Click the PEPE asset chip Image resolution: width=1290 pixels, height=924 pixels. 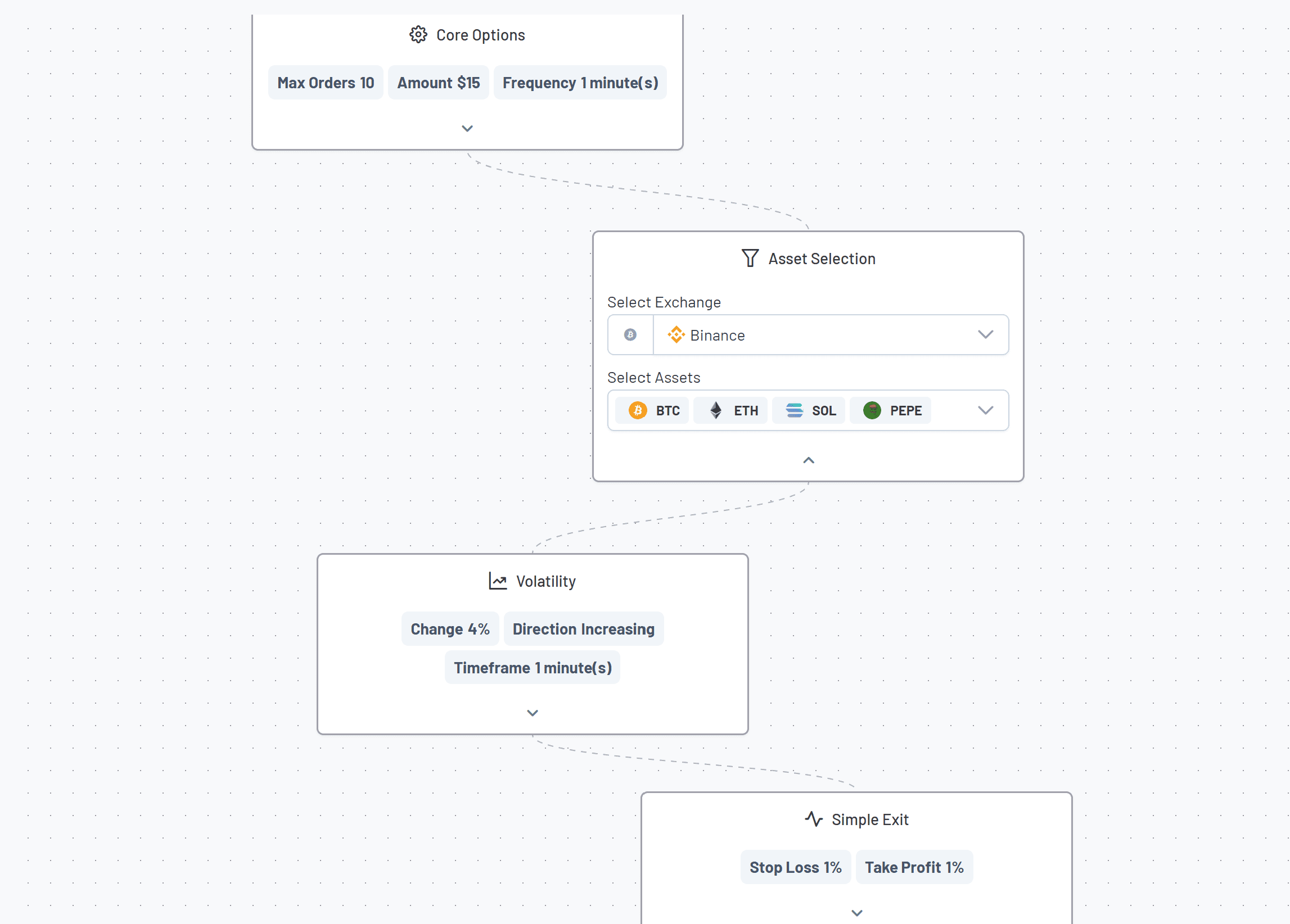892,410
